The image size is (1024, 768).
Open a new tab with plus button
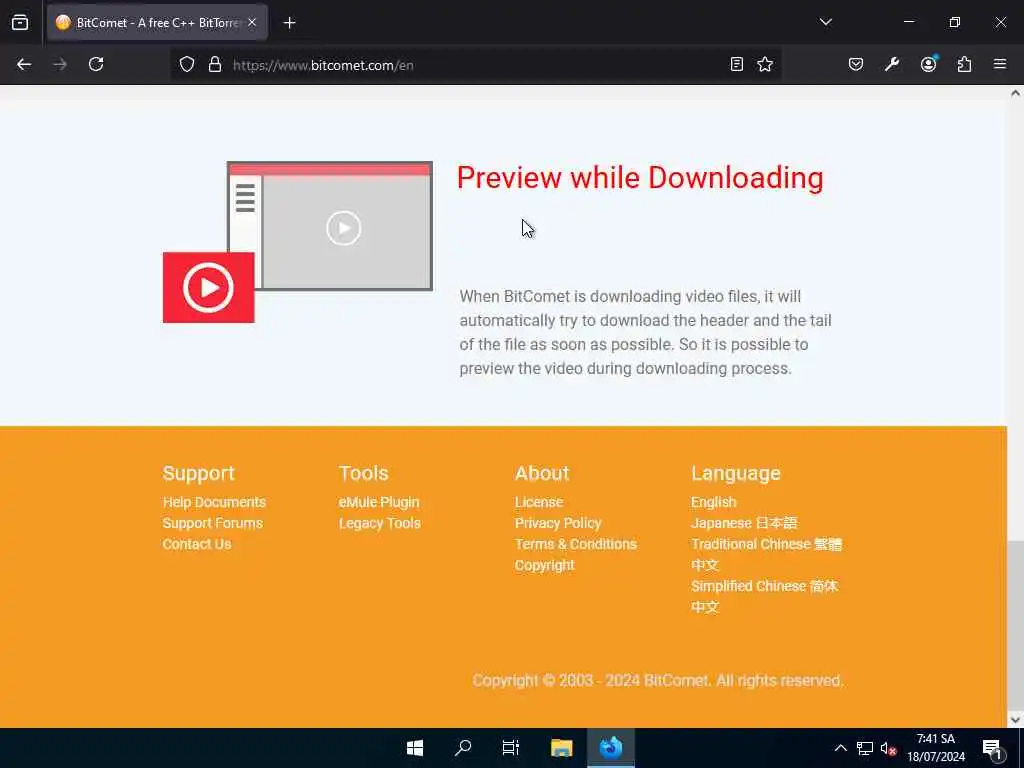tap(289, 23)
